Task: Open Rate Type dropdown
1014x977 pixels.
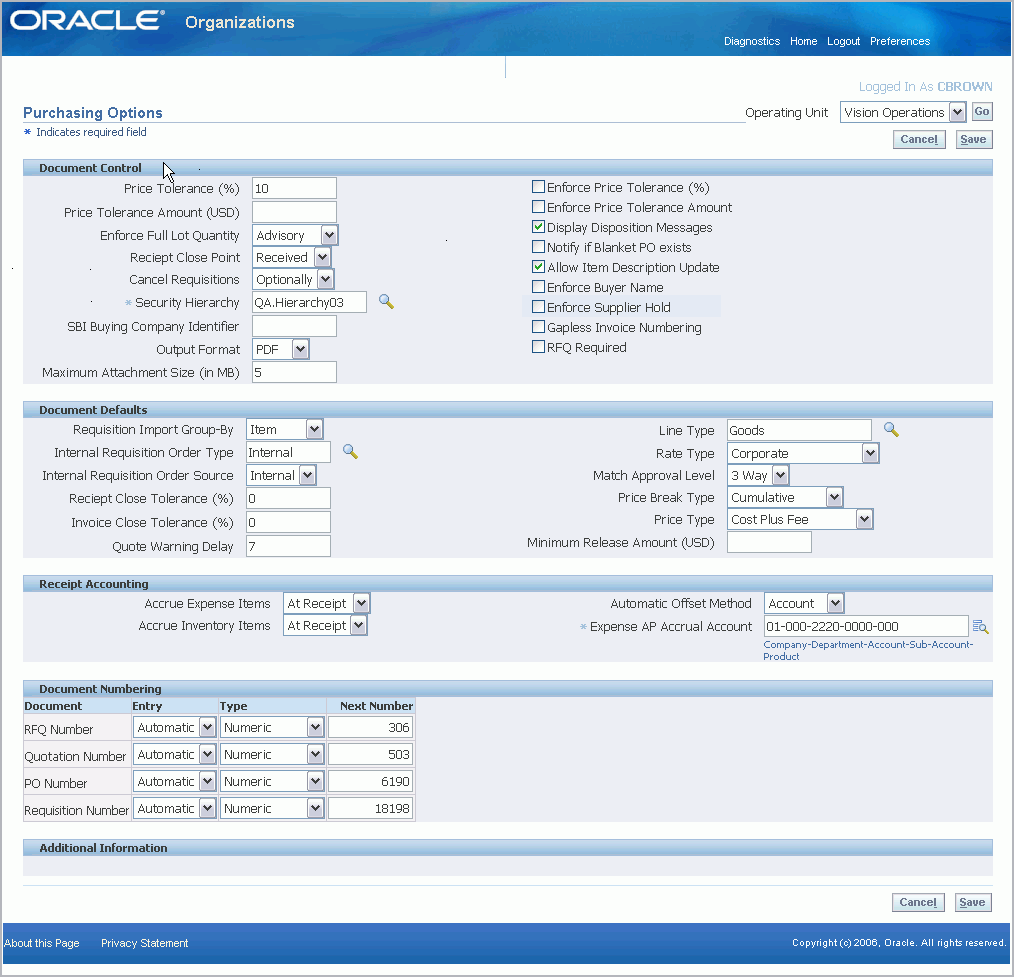Action: click(803, 453)
